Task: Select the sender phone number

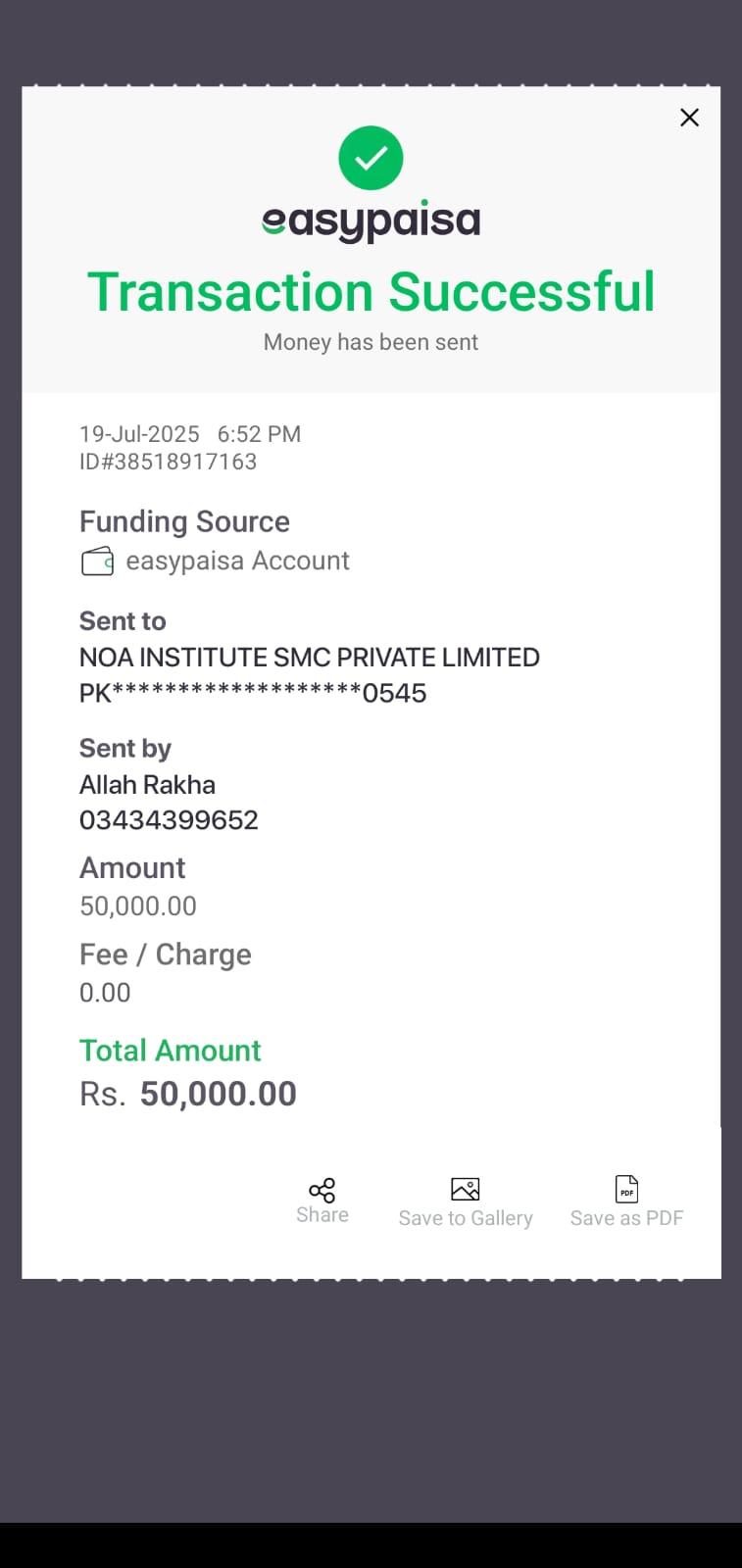Action: pyautogui.click(x=169, y=820)
